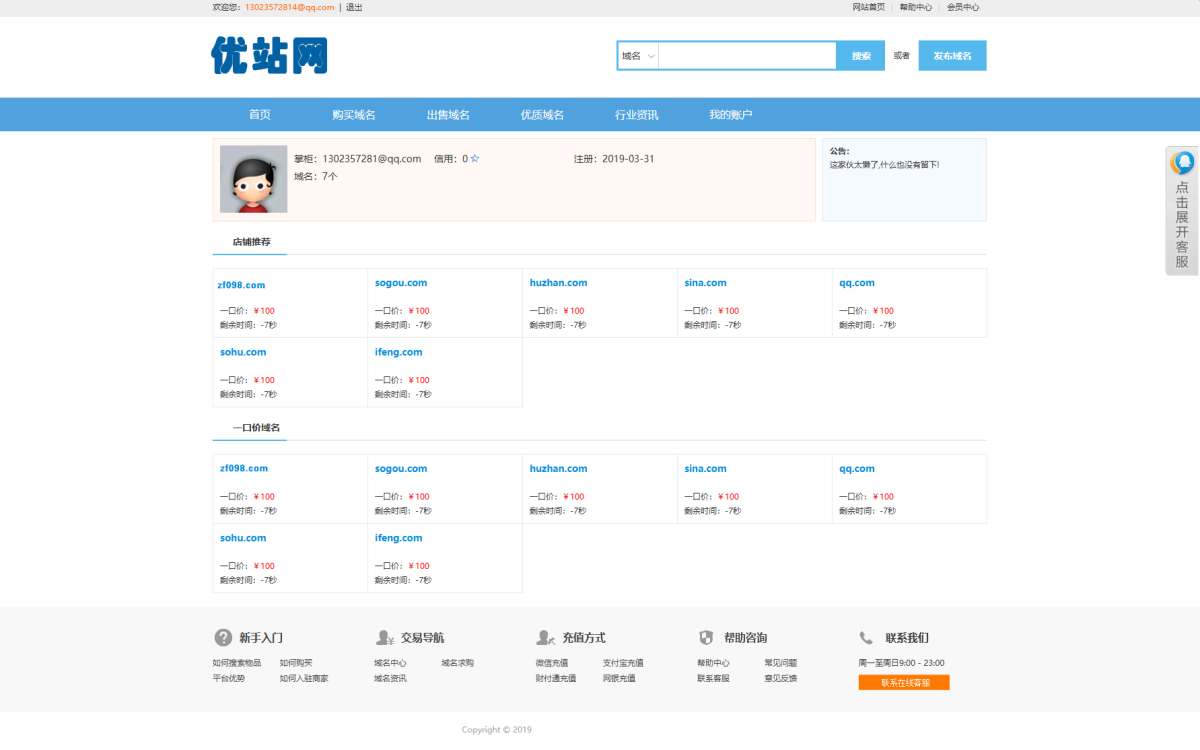The image size is (1200, 750).
Task: Open 常见问题 footer link
Action: pos(781,663)
